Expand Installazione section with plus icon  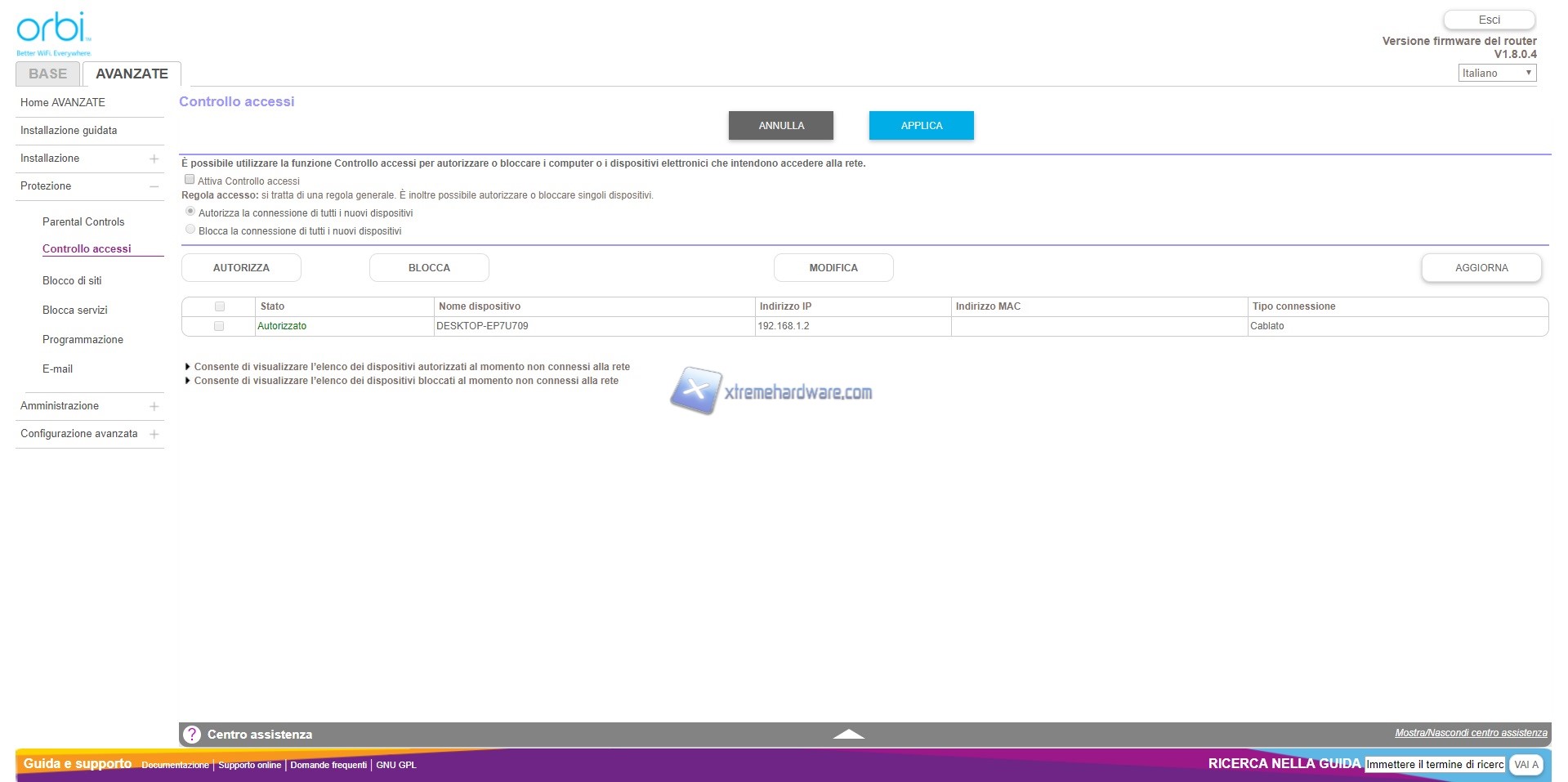click(154, 159)
